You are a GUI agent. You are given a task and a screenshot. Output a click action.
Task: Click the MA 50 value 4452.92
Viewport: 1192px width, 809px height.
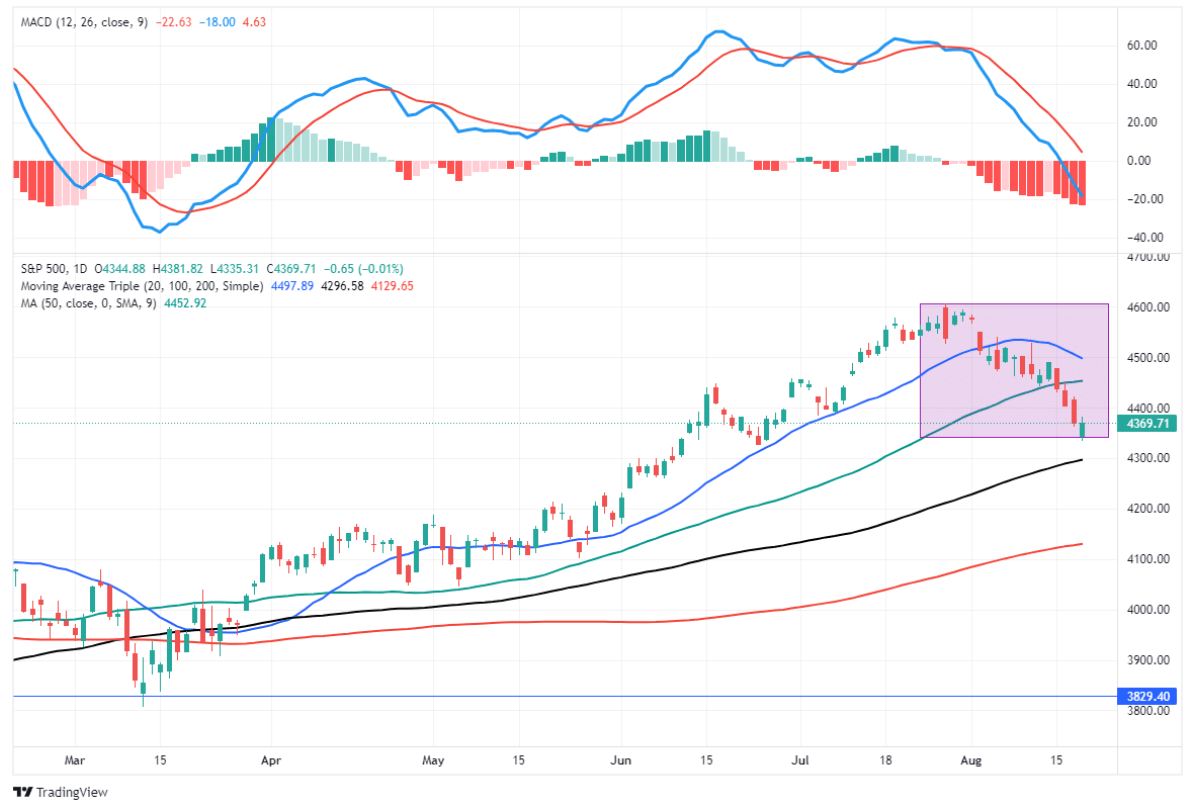coord(185,303)
